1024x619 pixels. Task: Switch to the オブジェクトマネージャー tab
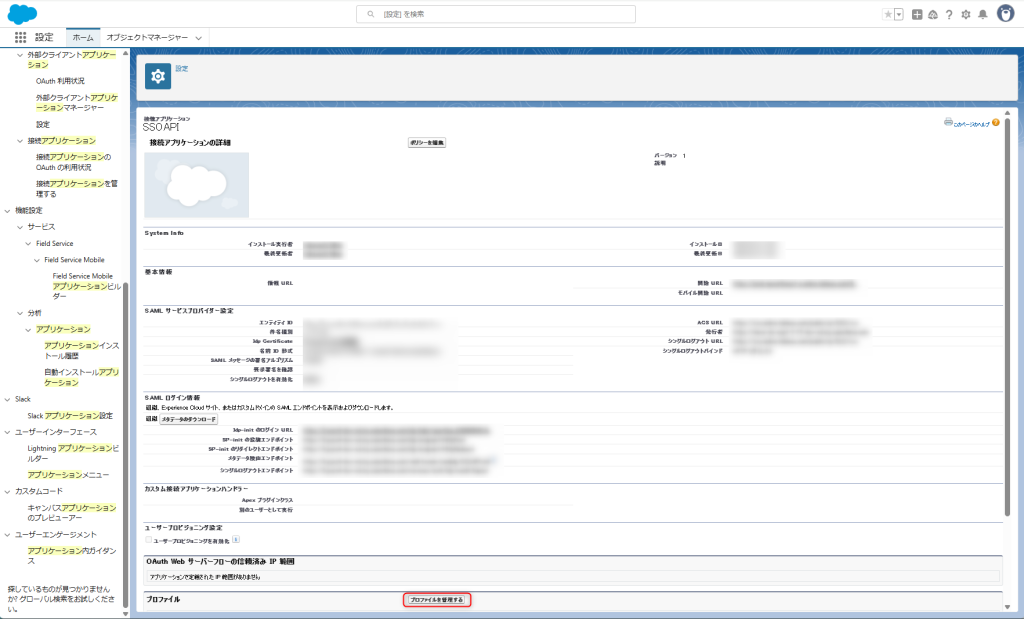147,37
